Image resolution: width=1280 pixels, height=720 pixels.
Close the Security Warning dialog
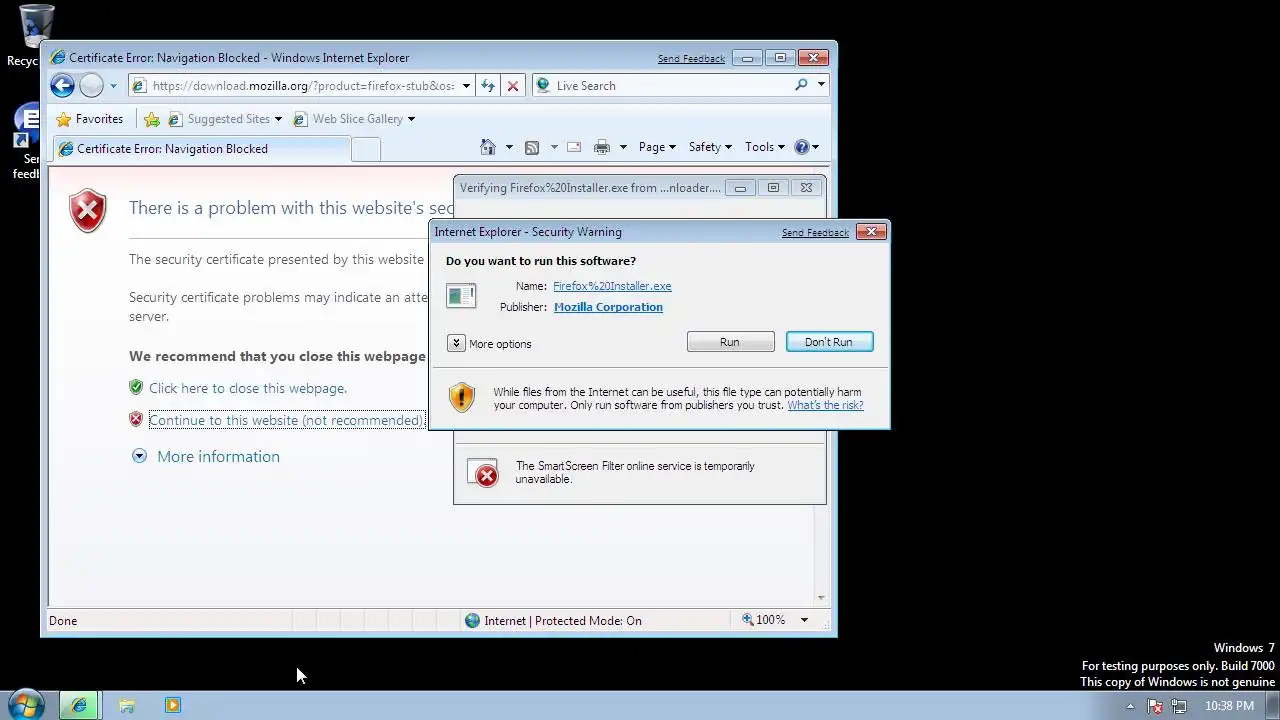tap(871, 231)
